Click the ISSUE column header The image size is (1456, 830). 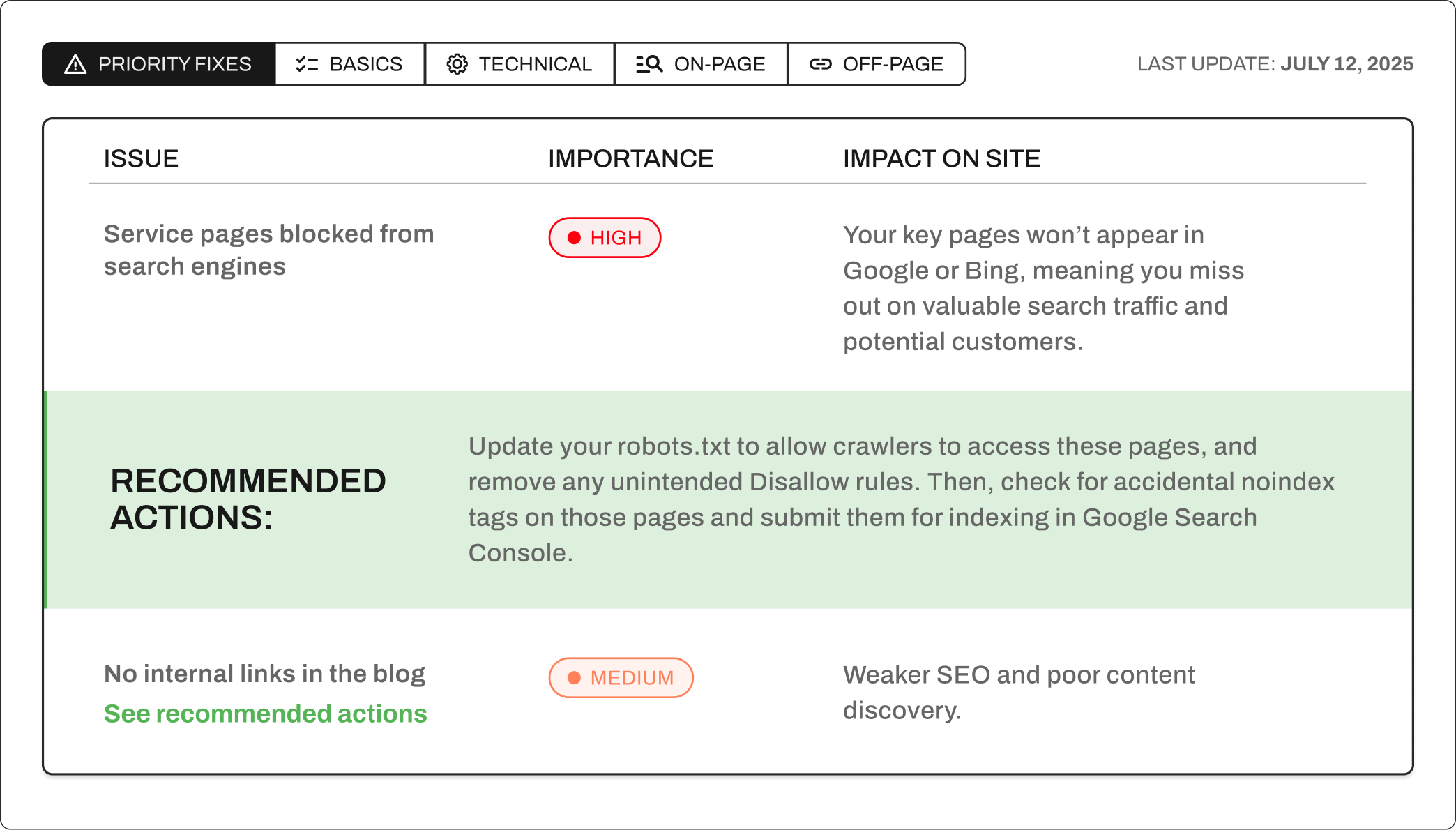[x=142, y=159]
